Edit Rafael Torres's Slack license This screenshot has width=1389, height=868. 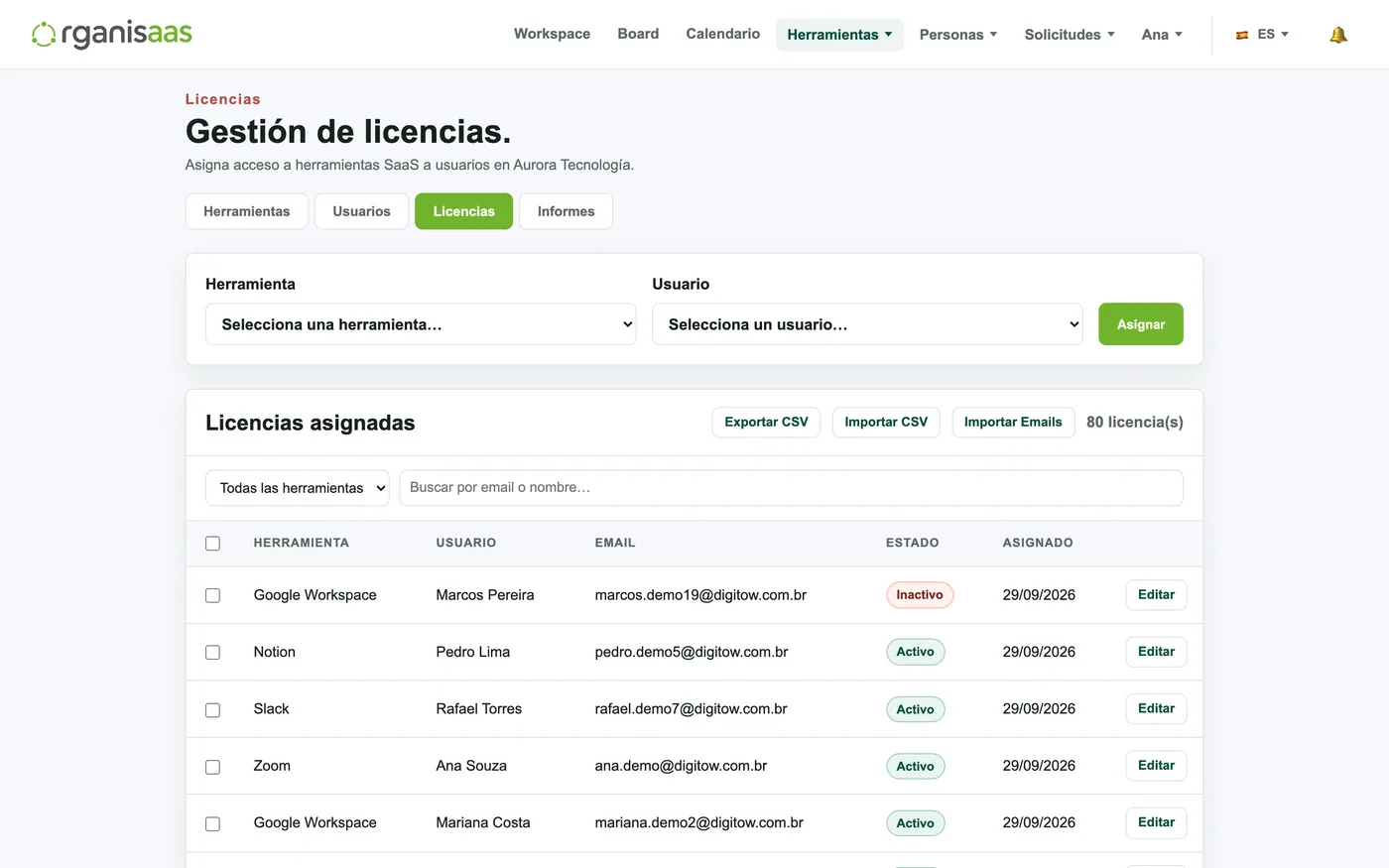point(1156,709)
